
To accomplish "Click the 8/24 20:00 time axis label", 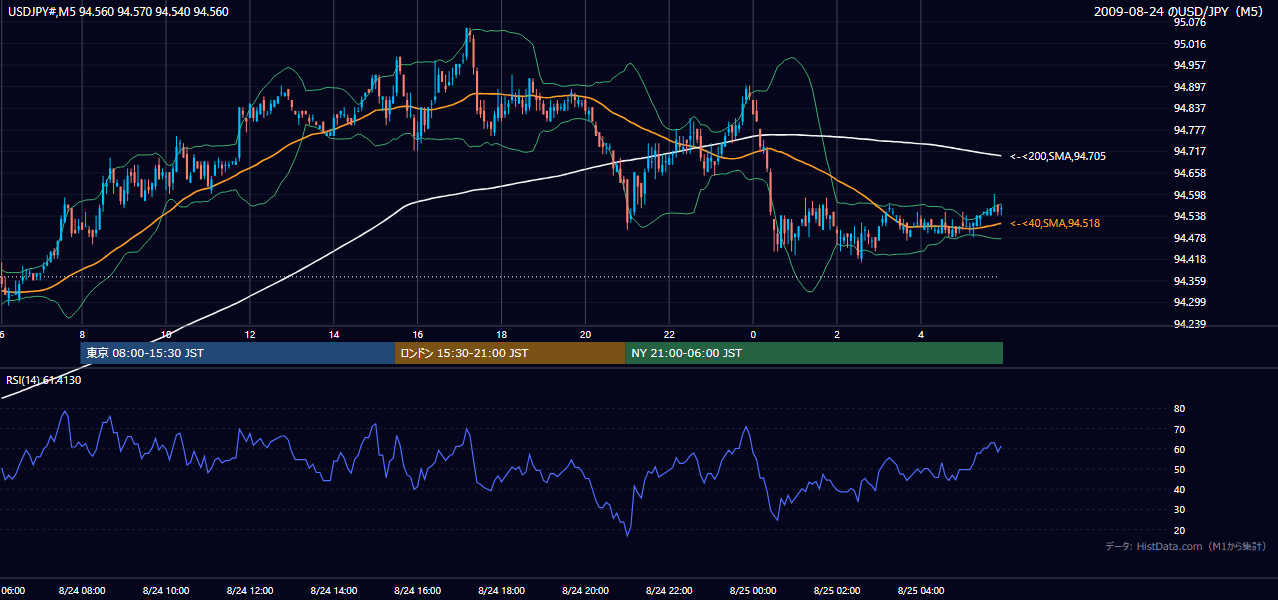I will point(586,590).
